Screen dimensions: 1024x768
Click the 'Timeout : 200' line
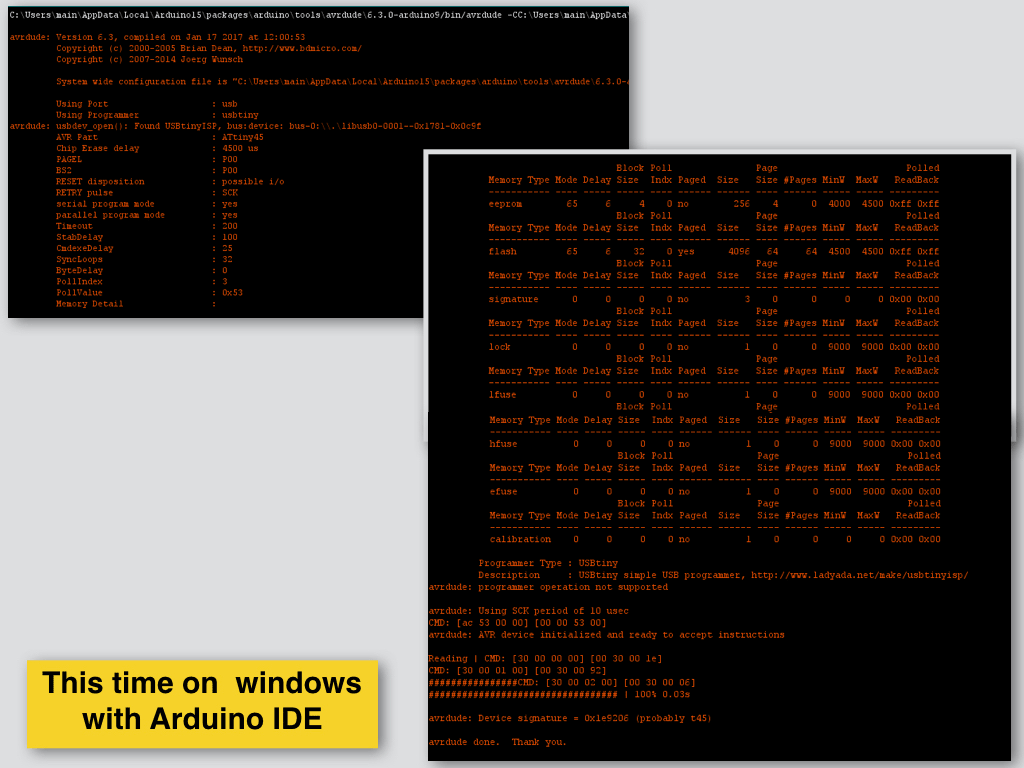pyautogui.click(x=147, y=226)
